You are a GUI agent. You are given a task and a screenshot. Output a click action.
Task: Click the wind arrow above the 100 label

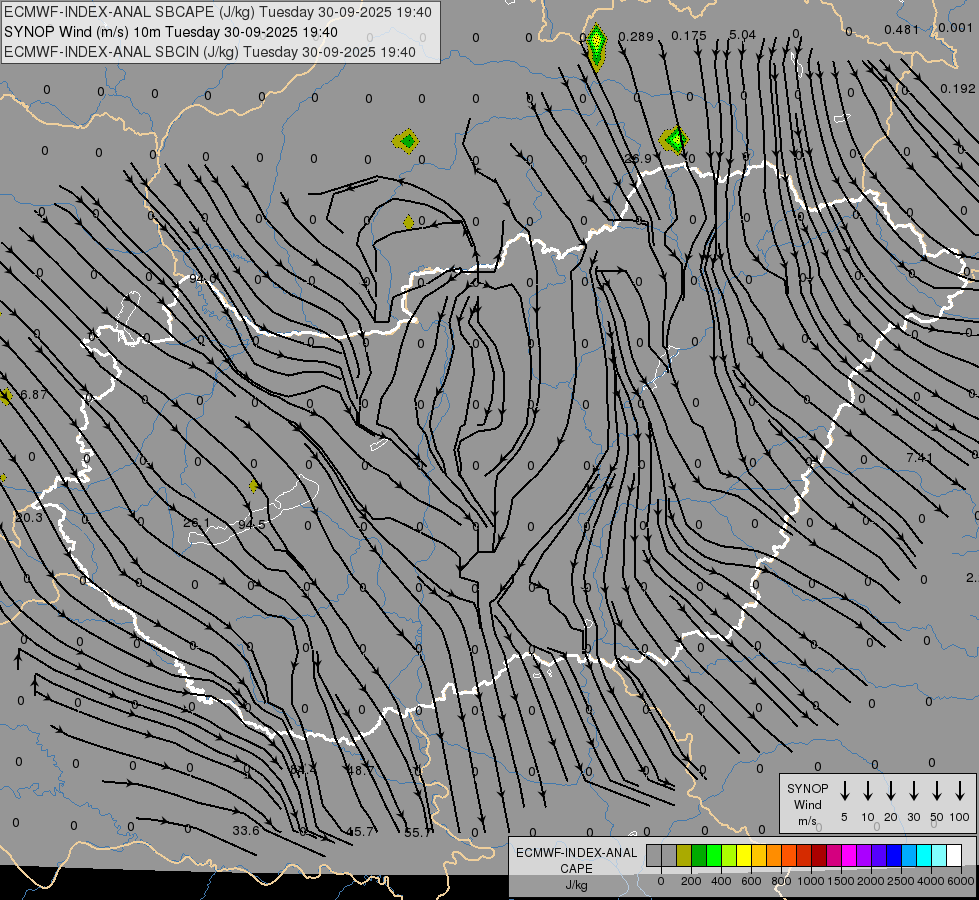point(960,791)
